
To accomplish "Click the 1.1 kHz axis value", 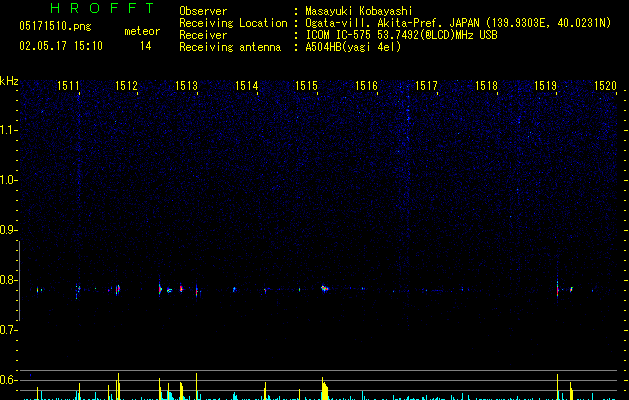I will (x=8, y=130).
